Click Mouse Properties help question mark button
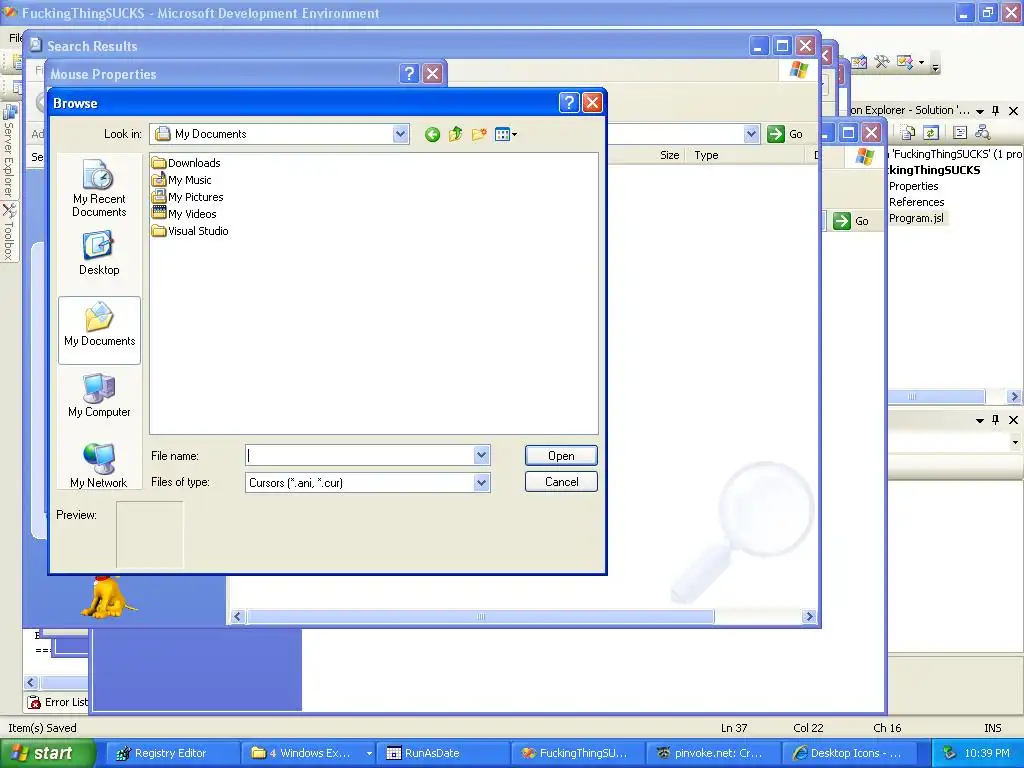 [409, 73]
